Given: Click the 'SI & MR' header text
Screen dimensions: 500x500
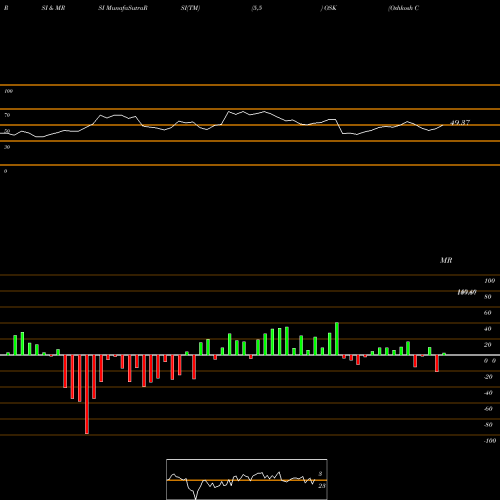Looking at the screenshot, I should [53, 8].
